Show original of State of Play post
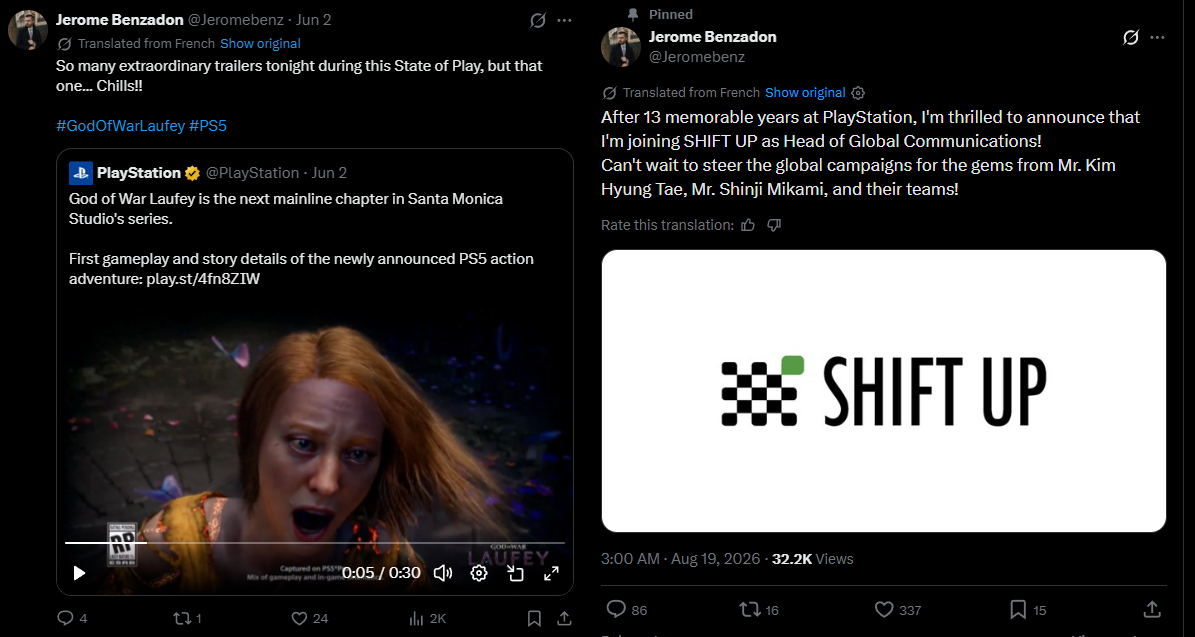 pyautogui.click(x=260, y=43)
